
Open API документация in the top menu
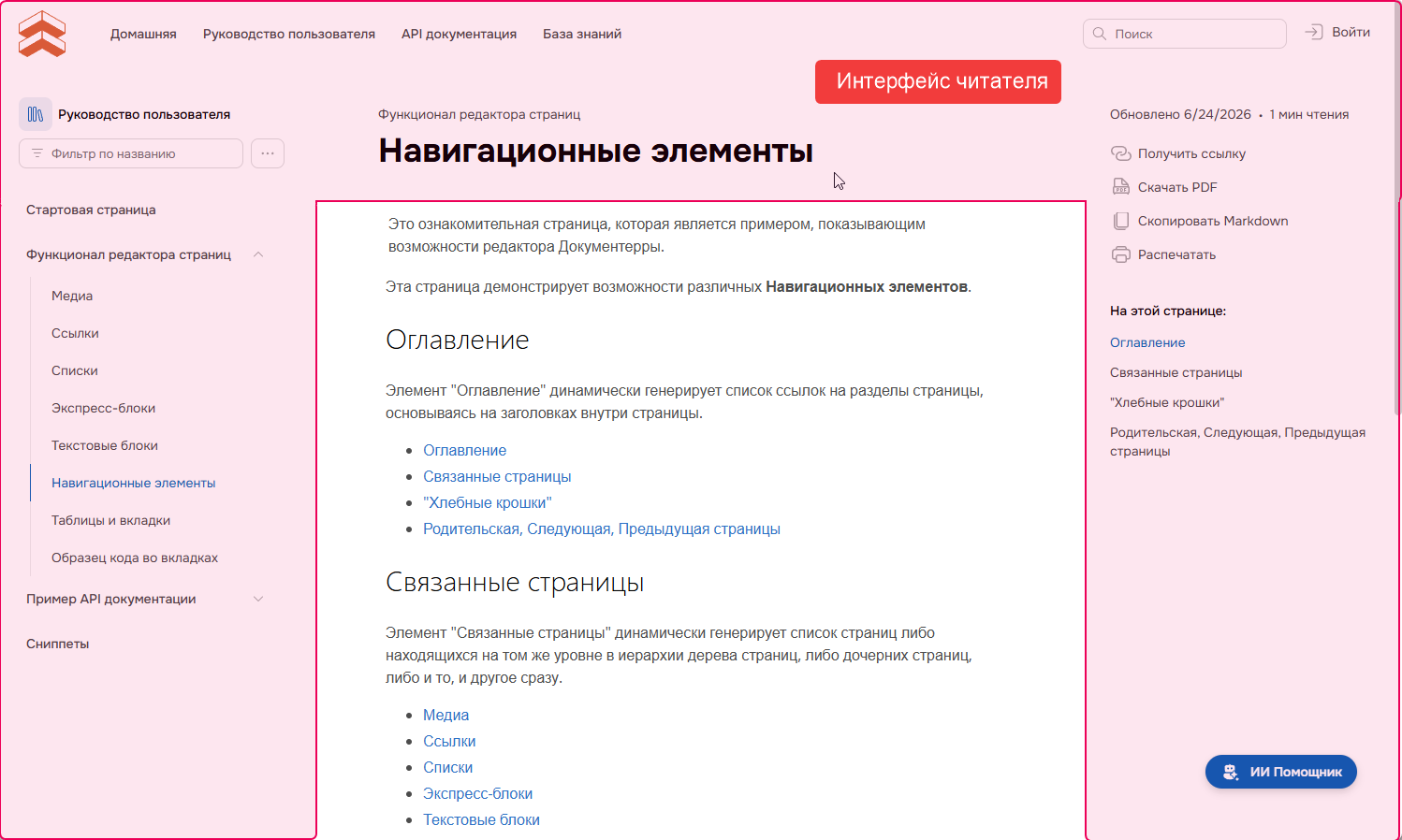459,34
